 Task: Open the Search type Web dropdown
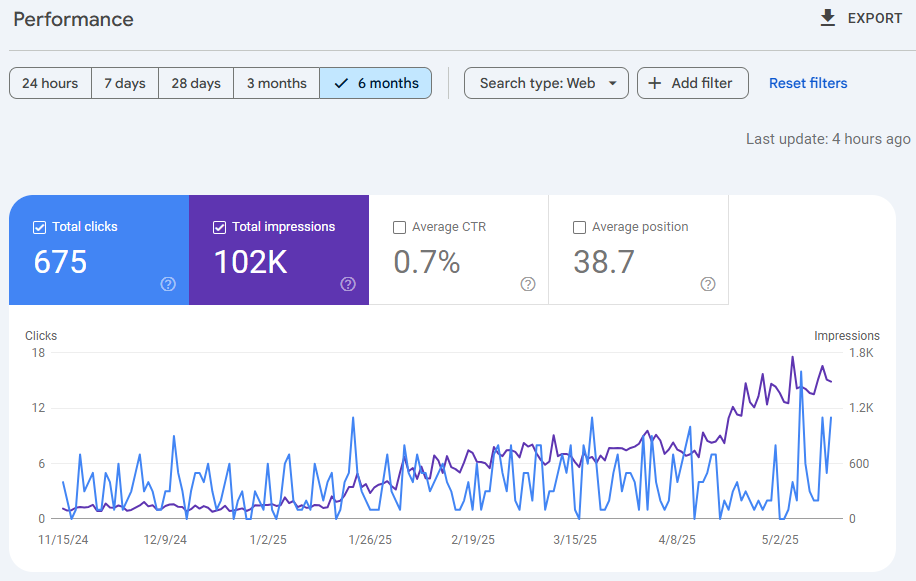click(x=546, y=83)
